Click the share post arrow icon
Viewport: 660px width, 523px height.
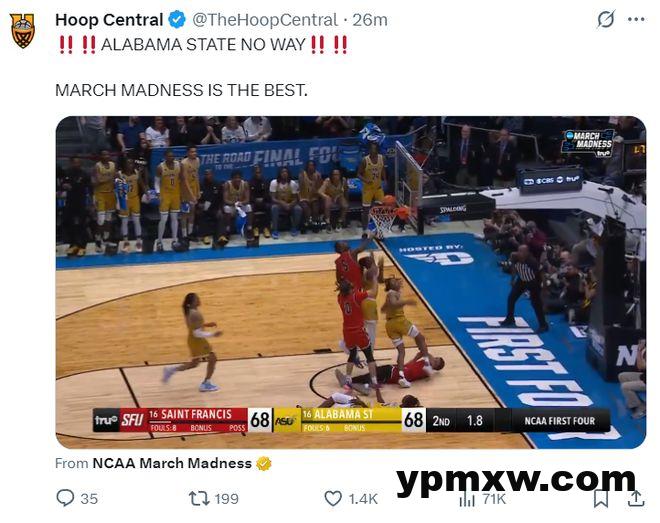[x=635, y=498]
